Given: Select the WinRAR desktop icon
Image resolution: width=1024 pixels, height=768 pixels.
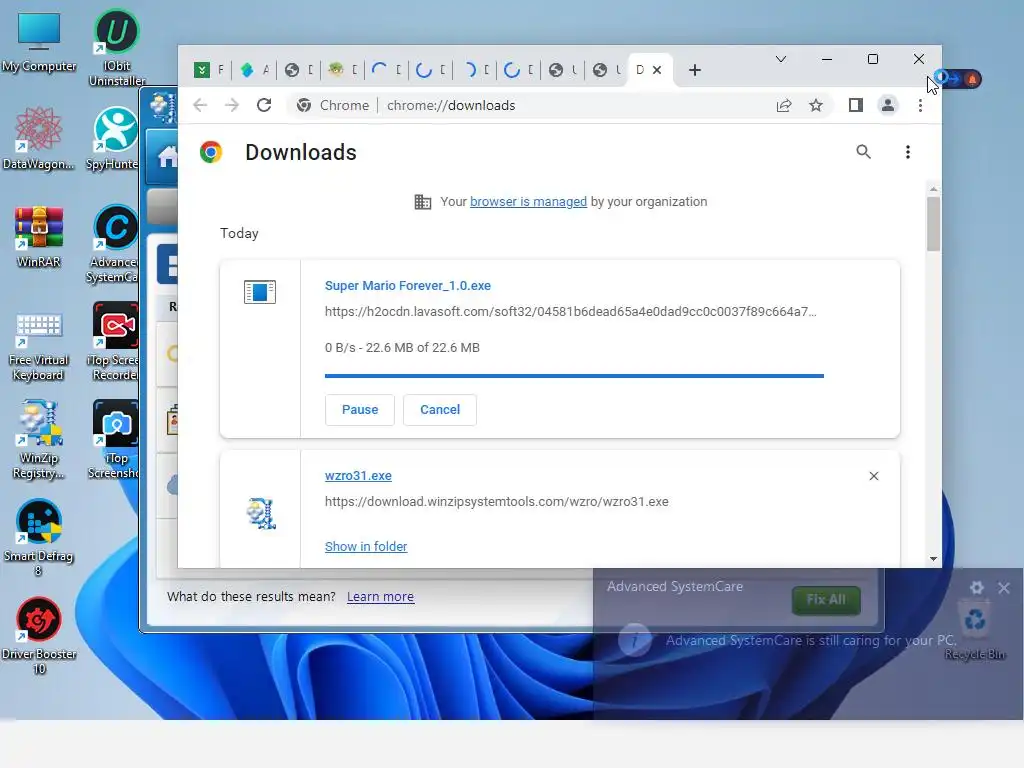Looking at the screenshot, I should [x=39, y=237].
